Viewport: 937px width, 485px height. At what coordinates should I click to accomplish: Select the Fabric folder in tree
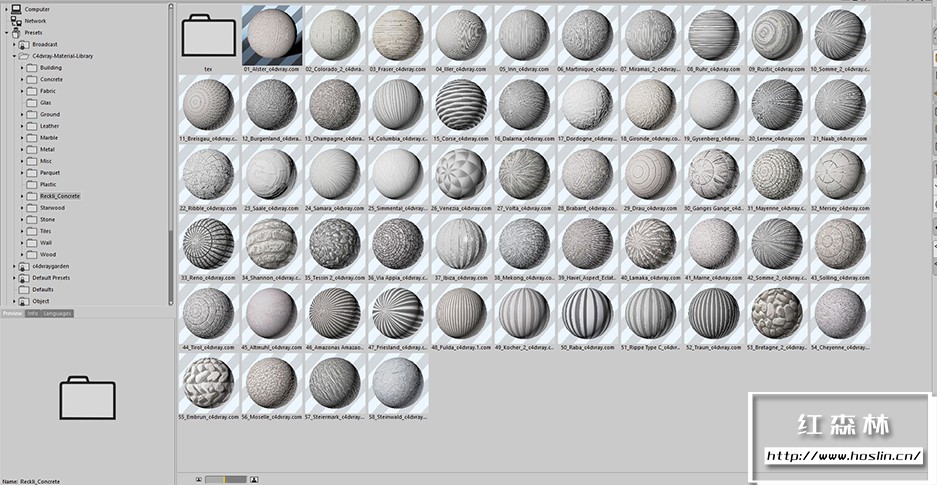point(48,91)
